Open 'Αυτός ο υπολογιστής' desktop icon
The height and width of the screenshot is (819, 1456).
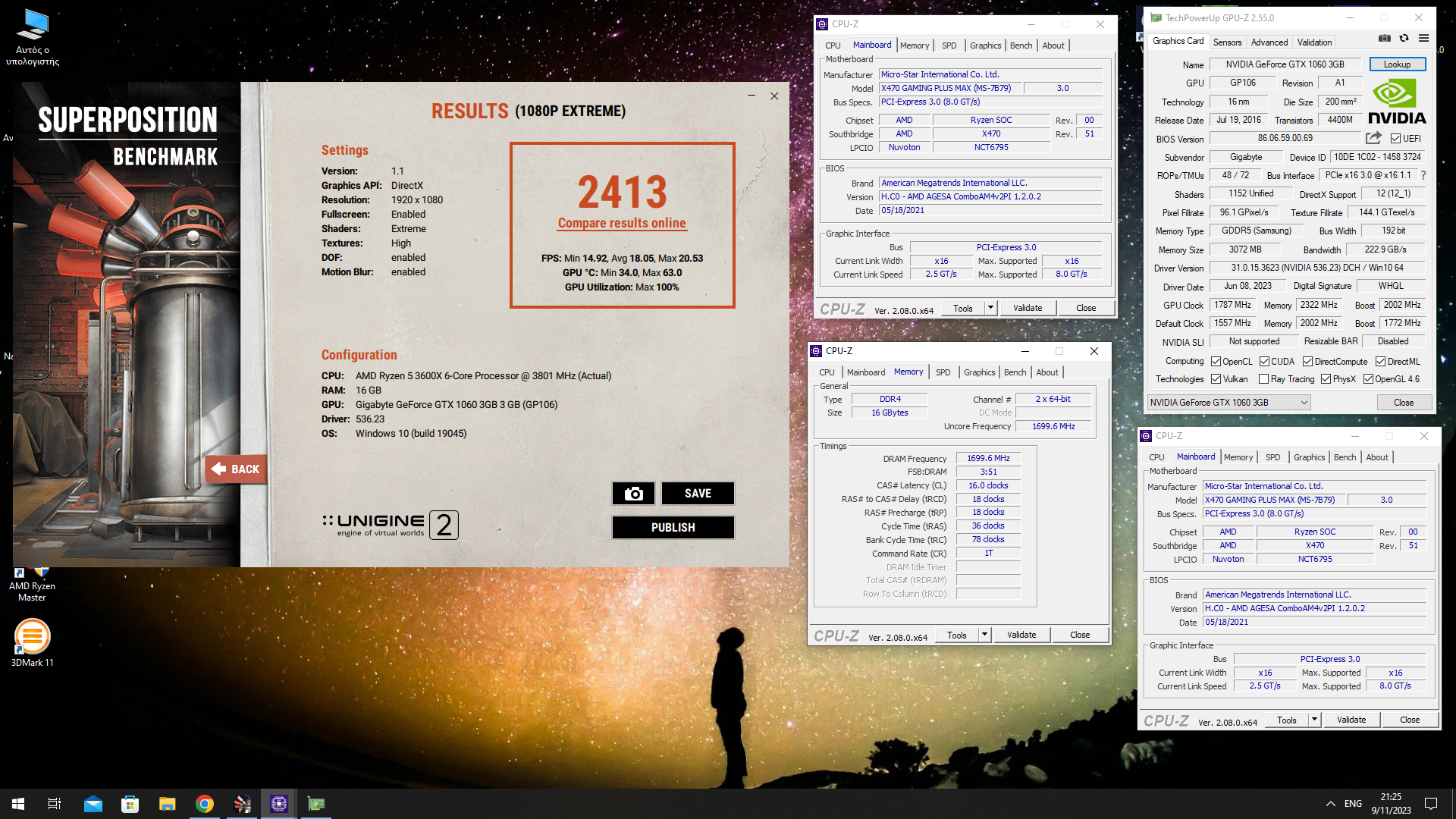[33, 38]
